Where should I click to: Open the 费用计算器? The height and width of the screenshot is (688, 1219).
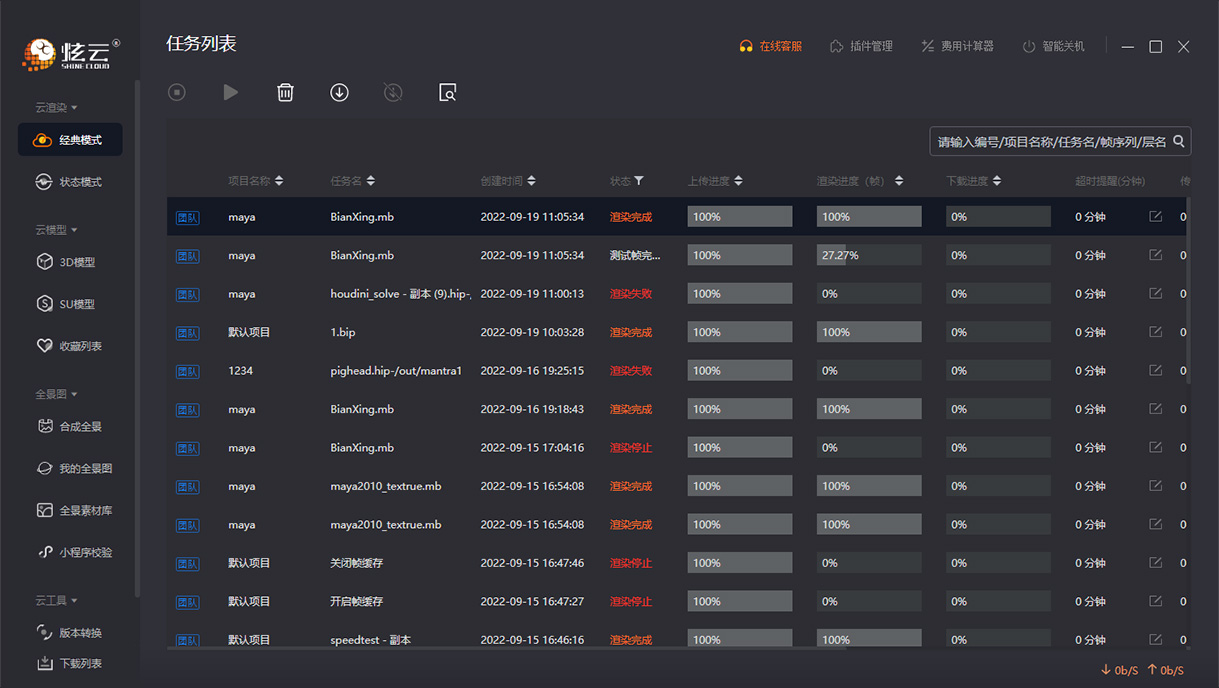pos(957,46)
